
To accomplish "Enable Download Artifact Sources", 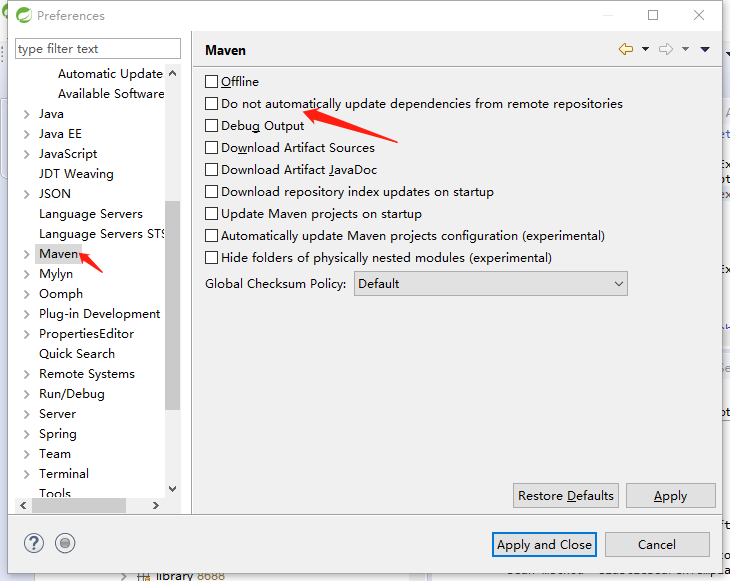I will tap(211, 148).
